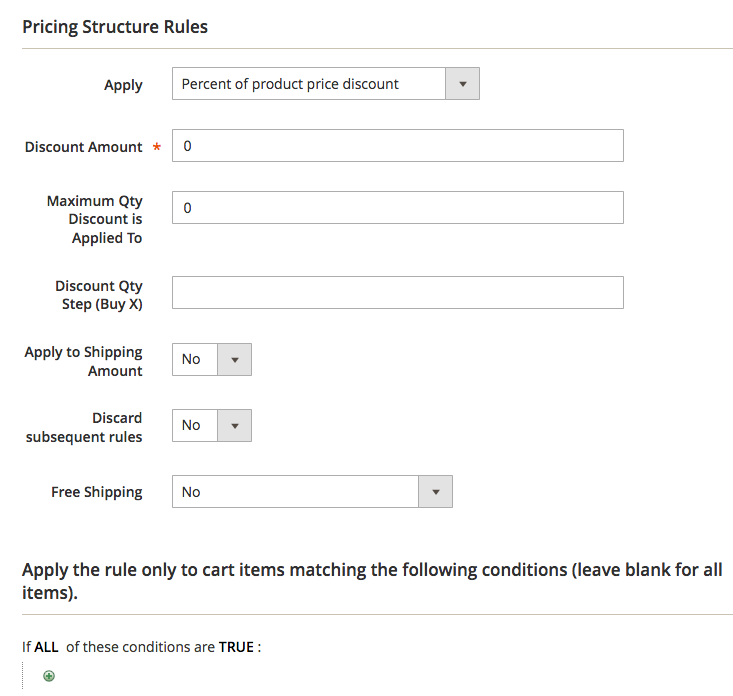733x696 pixels.
Task: Open the Apply discount type dropdown
Action: (325, 84)
